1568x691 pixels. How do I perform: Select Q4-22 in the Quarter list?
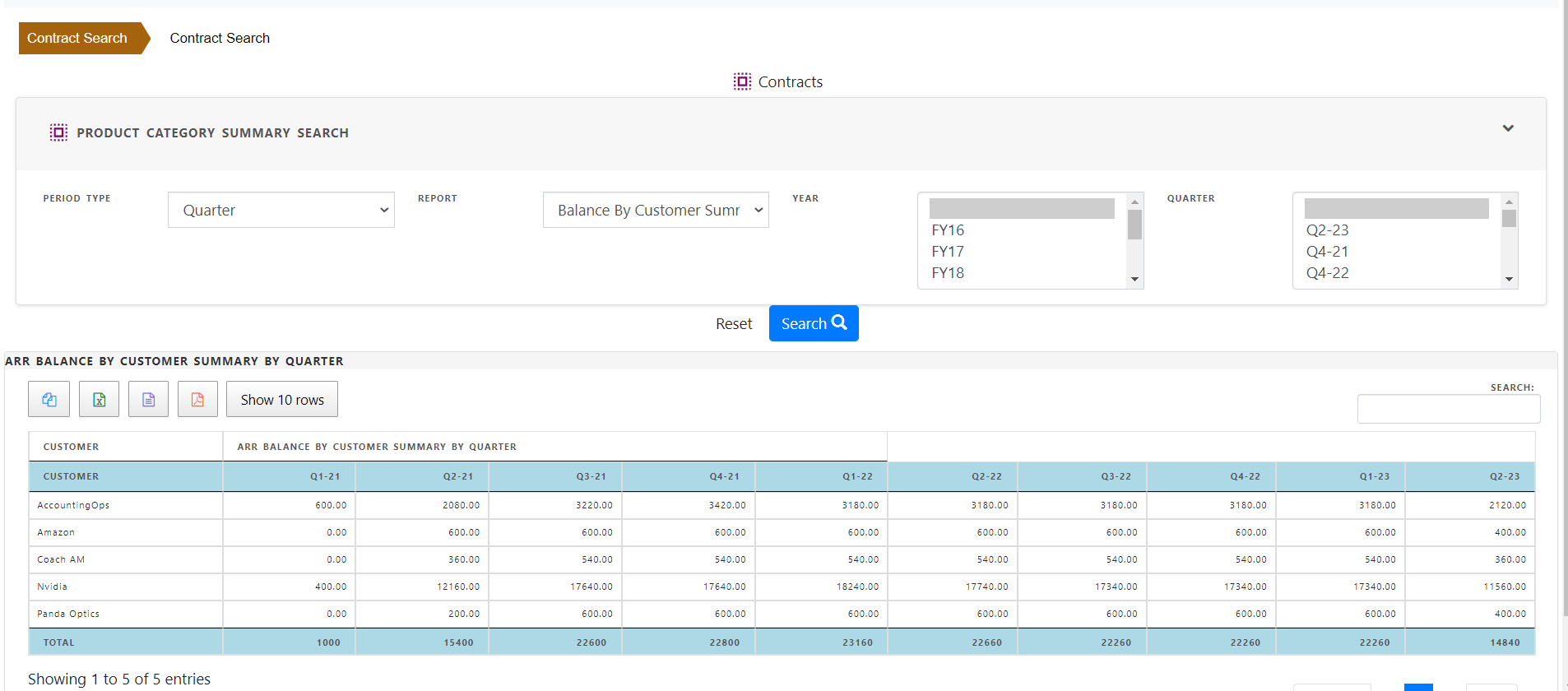click(1396, 273)
